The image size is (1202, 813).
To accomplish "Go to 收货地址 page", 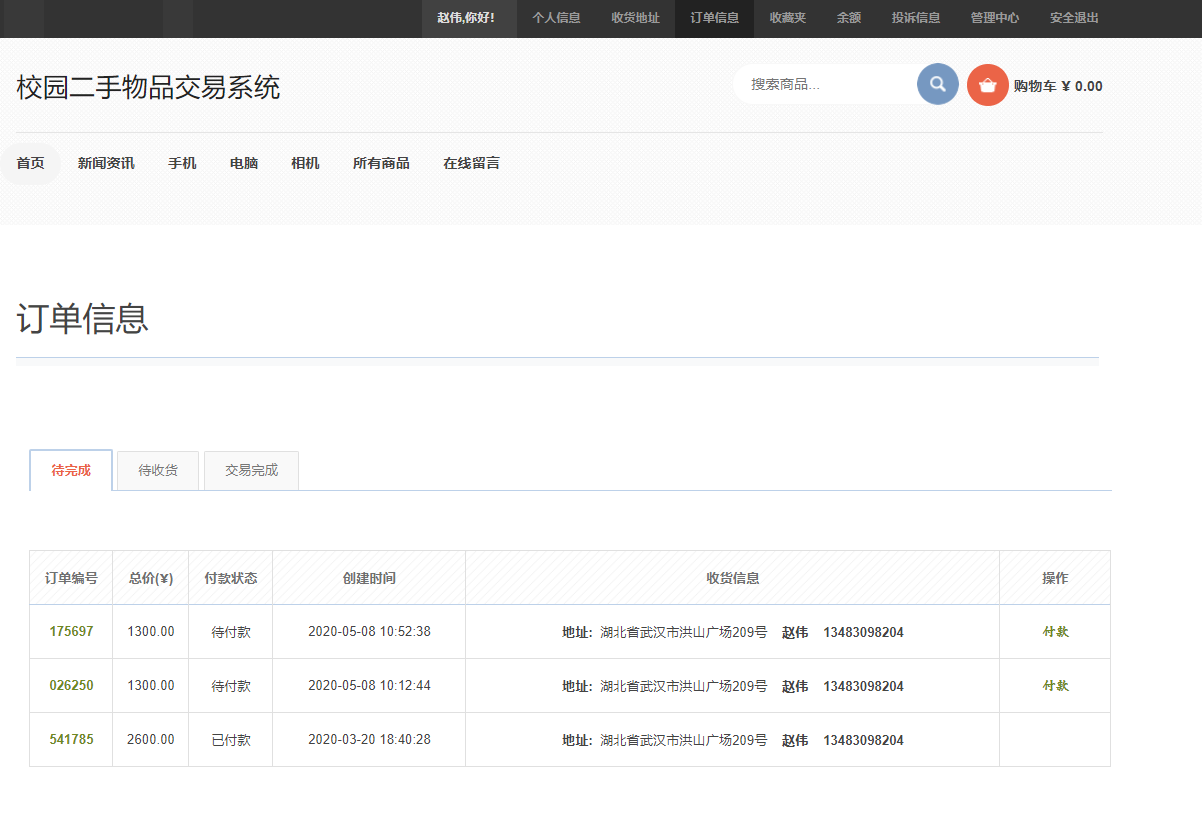I will tap(636, 18).
